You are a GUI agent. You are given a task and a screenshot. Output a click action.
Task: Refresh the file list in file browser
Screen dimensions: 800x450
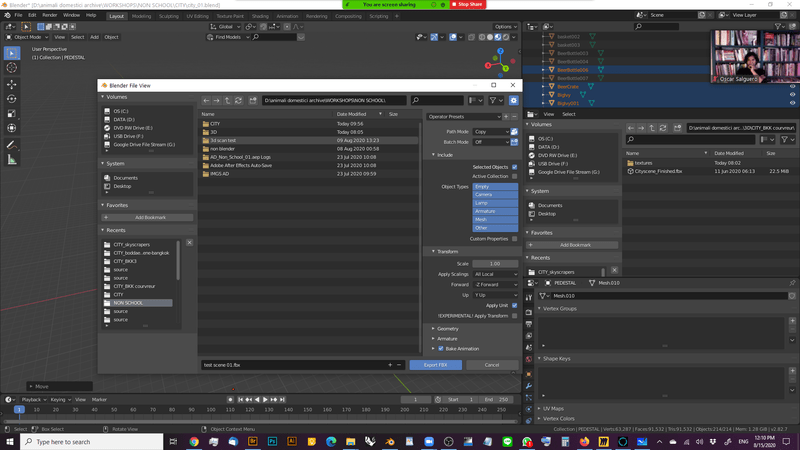point(239,100)
